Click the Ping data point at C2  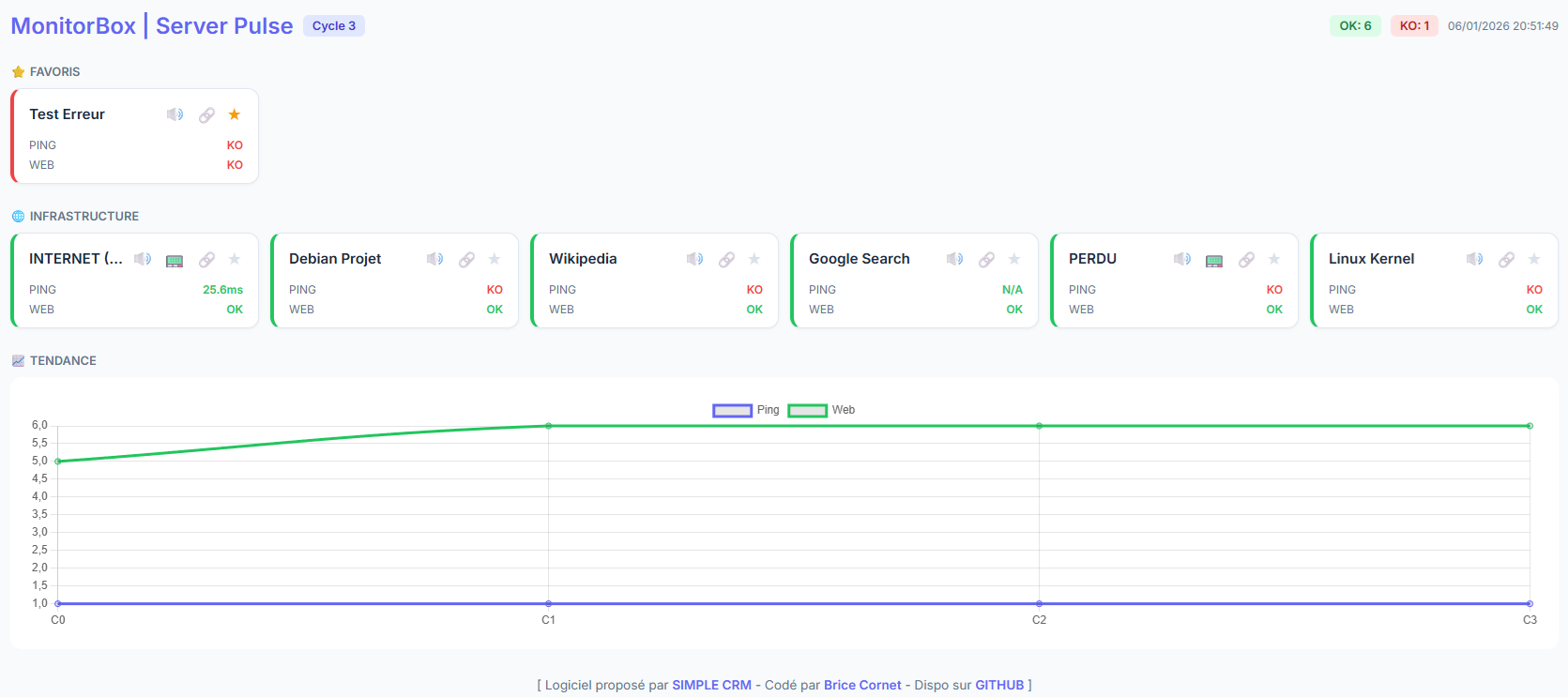(x=1039, y=604)
